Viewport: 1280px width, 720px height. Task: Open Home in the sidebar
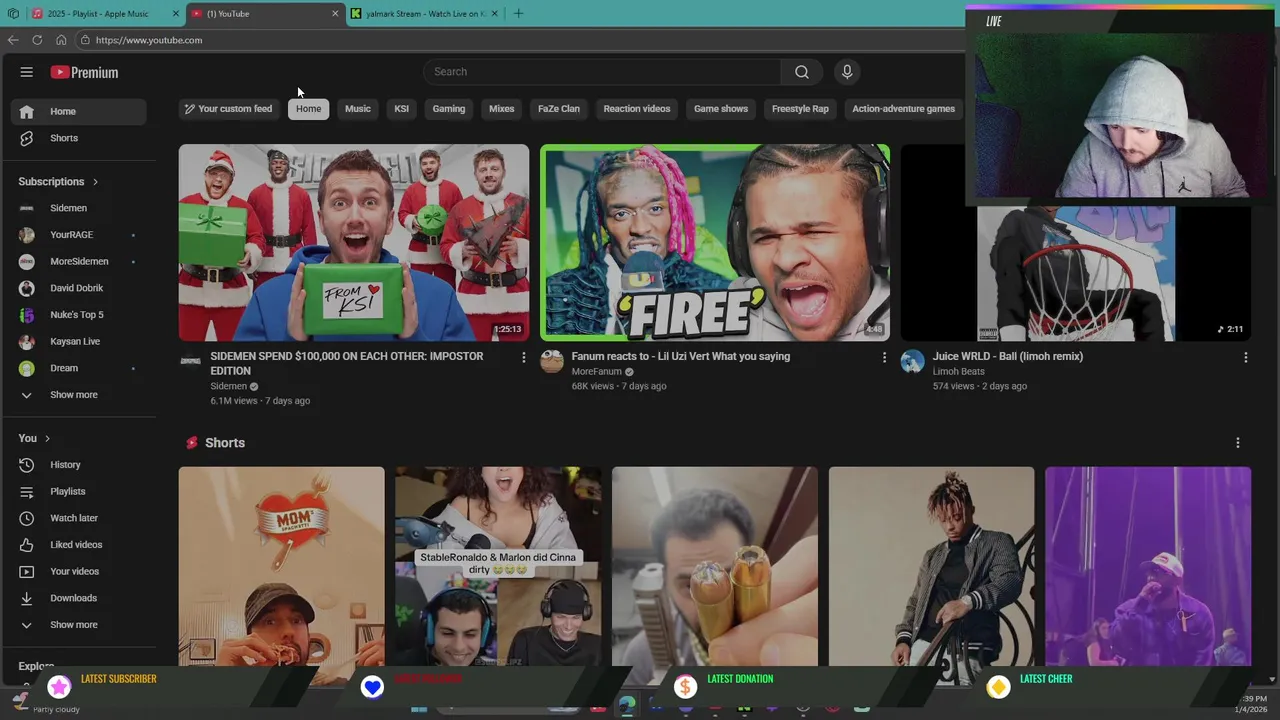coord(78,112)
